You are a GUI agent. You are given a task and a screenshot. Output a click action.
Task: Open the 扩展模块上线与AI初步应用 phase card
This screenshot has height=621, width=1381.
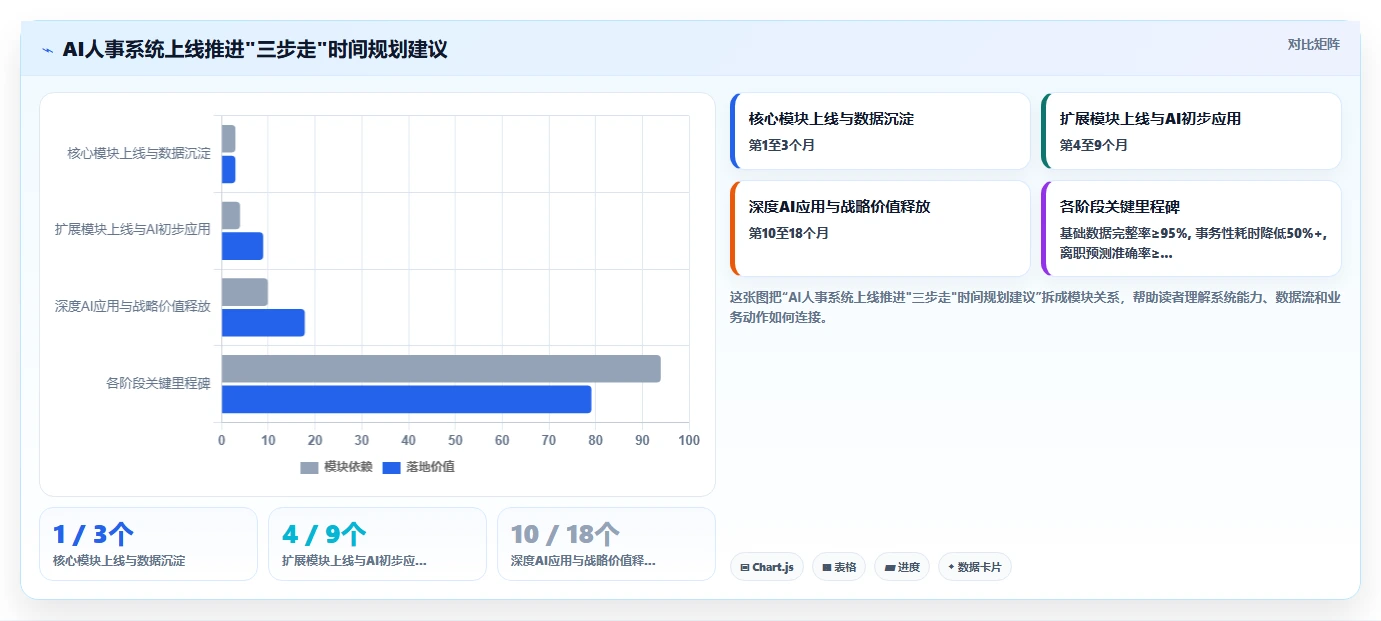[x=1191, y=131]
